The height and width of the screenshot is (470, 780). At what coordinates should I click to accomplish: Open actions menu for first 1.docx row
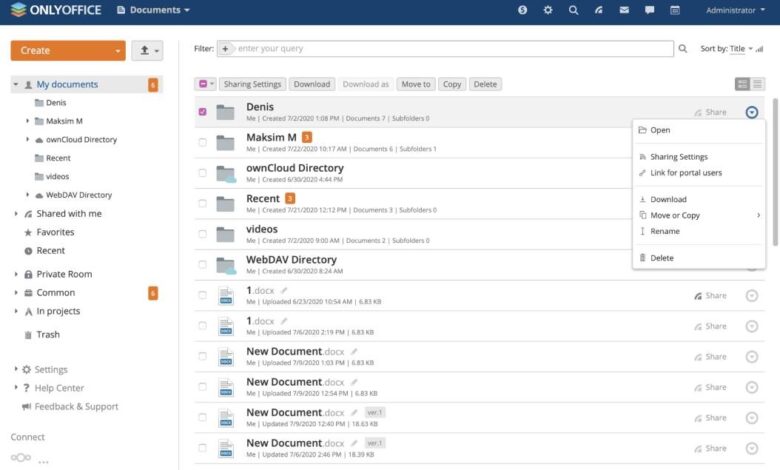click(x=752, y=295)
